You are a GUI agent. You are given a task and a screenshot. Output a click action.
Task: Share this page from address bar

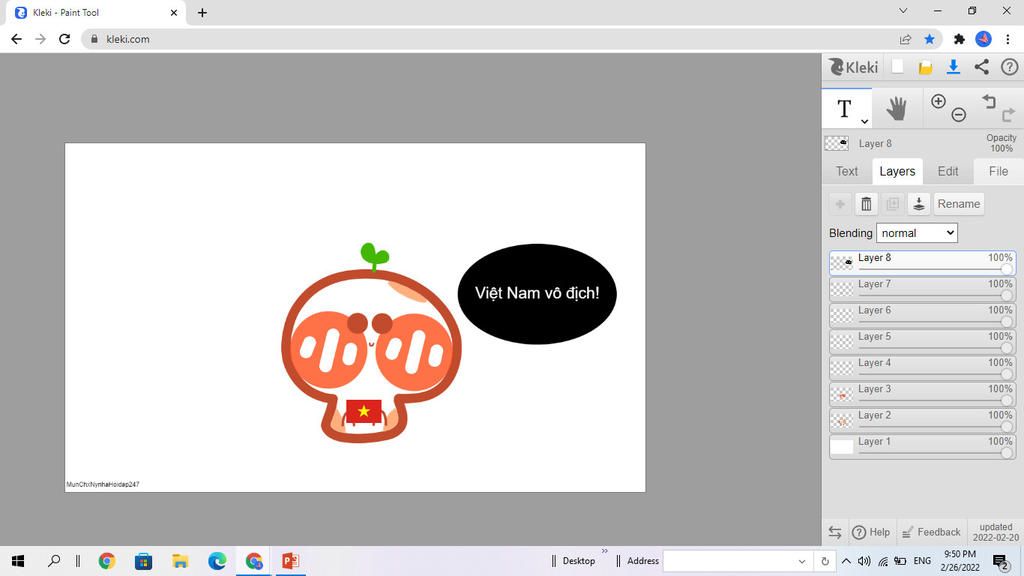905,39
